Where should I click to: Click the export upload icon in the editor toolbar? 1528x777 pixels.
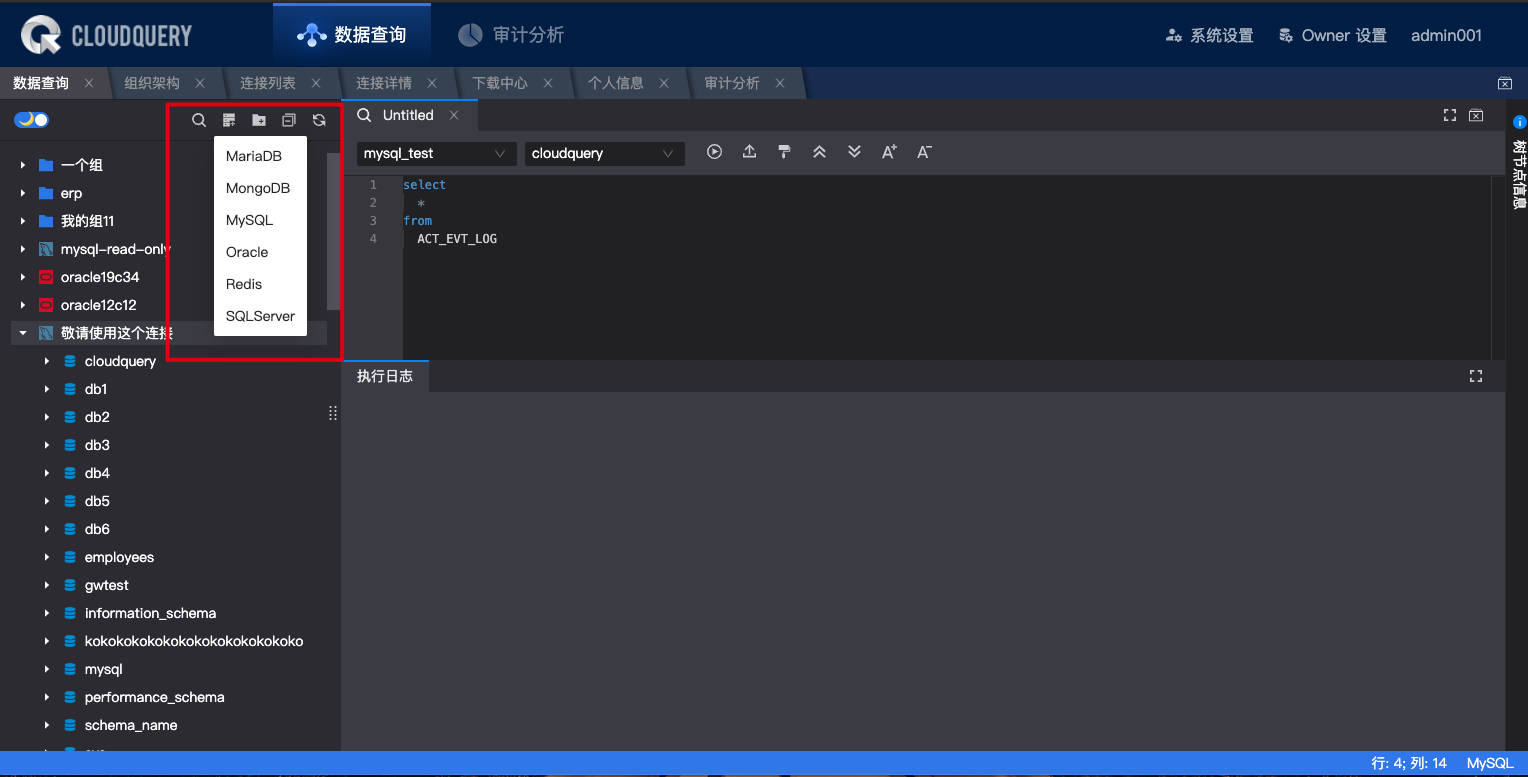(x=749, y=152)
